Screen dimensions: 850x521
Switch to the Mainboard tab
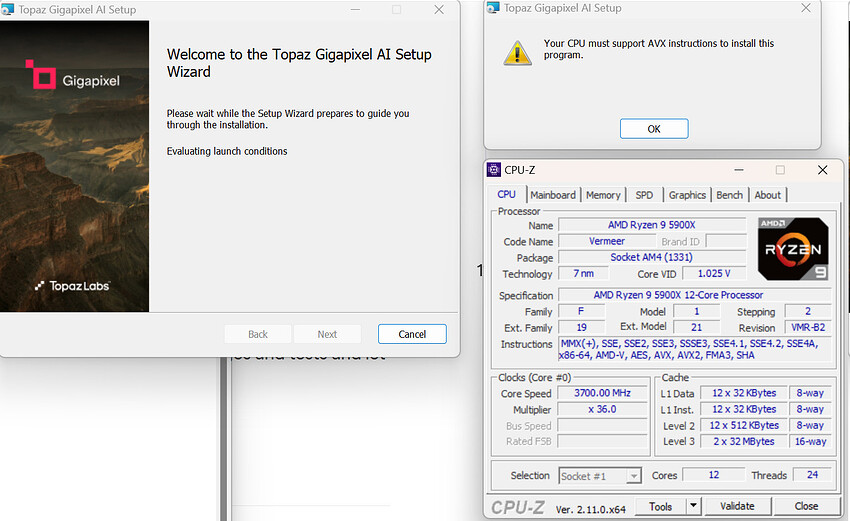pyautogui.click(x=553, y=195)
